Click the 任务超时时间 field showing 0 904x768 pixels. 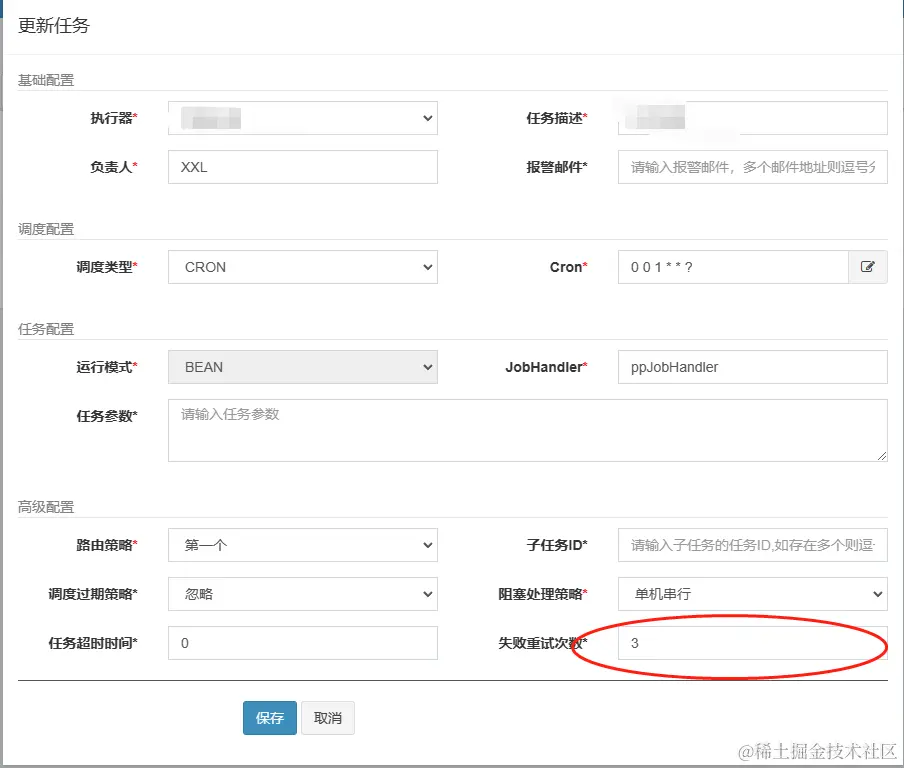(303, 643)
